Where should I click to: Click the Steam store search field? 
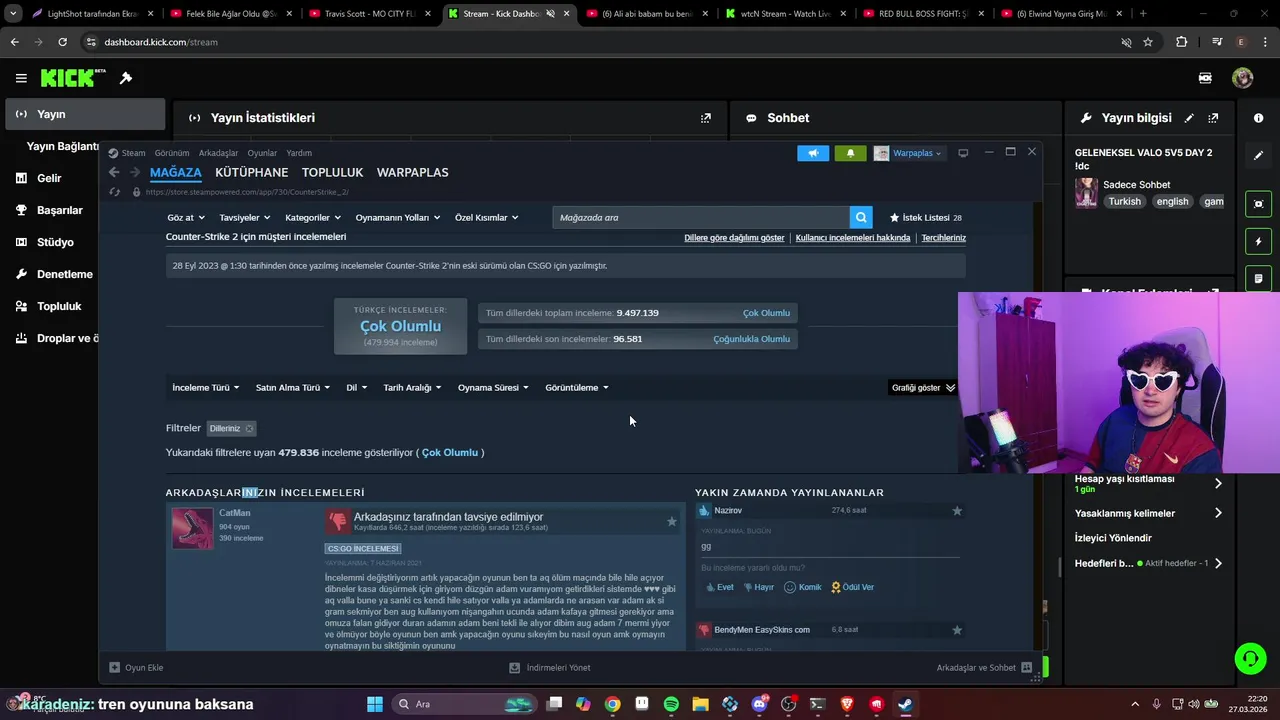701,217
